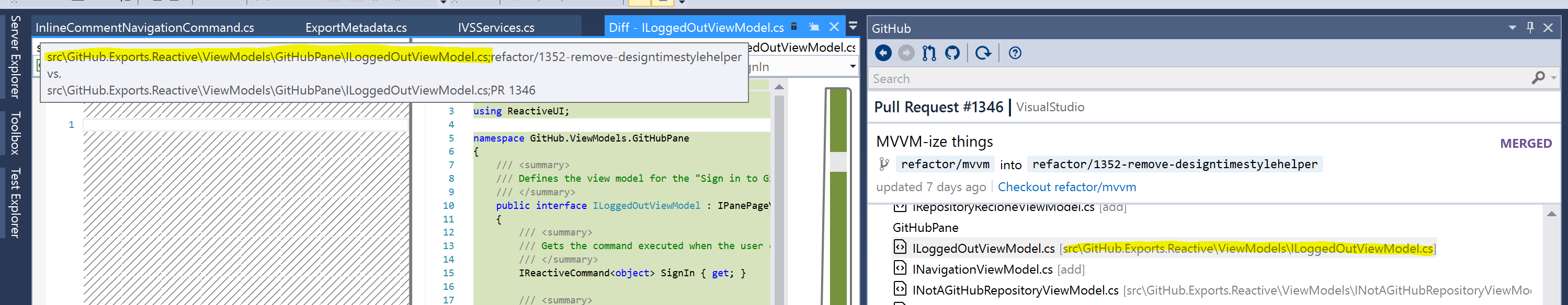The height and width of the screenshot is (305, 1568).
Task: Open ILoggedOutViewModel.cs in changed files list
Action: tap(983, 249)
